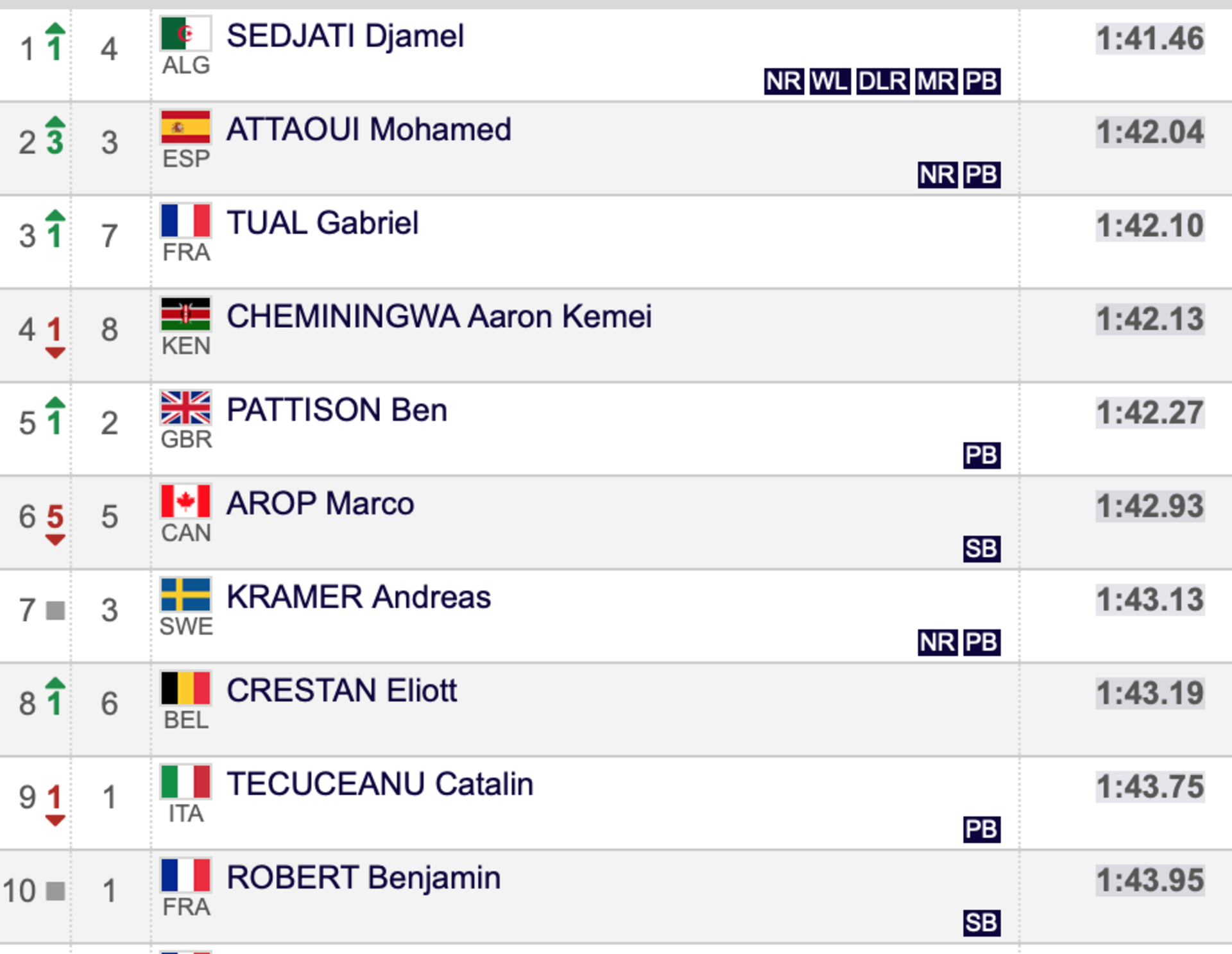Click the MR badge for SEDJATI Djamel
This screenshot has height=954, width=1232.
point(936,81)
